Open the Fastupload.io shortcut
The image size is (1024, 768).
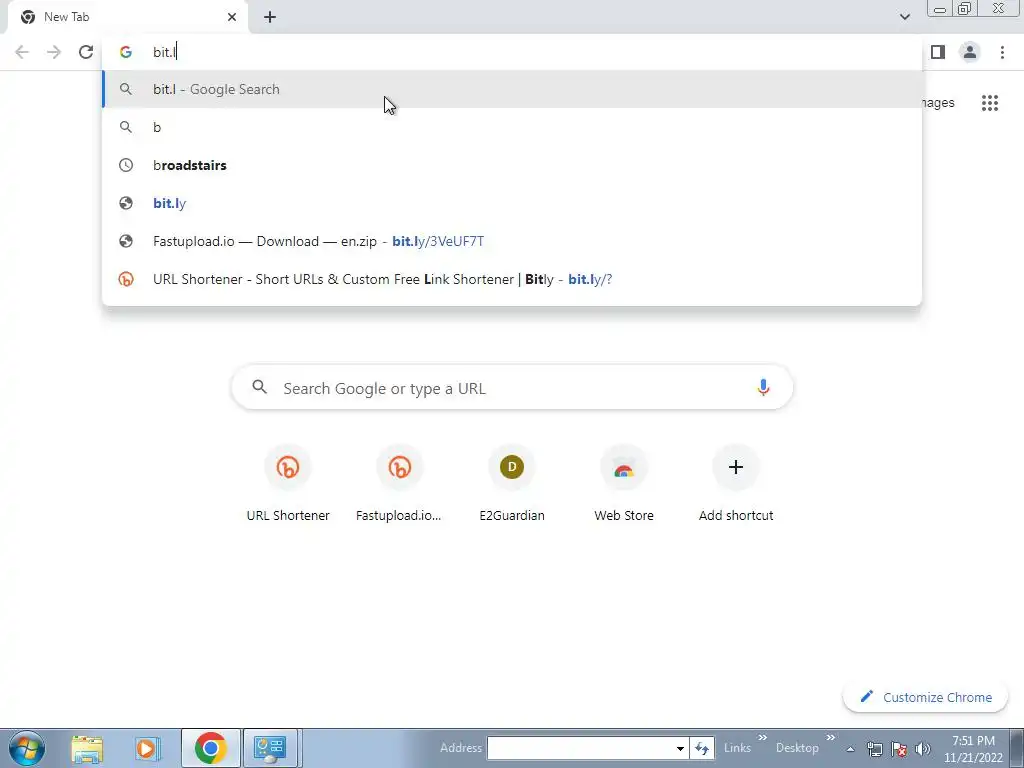[399, 484]
